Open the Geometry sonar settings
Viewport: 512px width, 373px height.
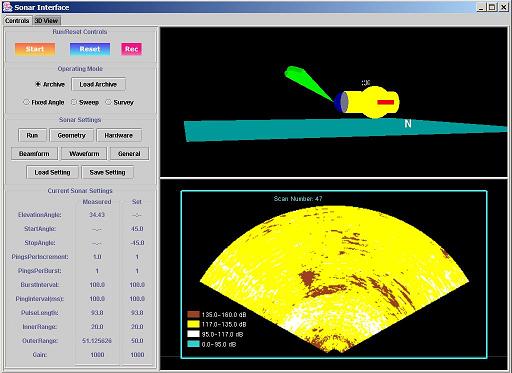tap(72, 135)
